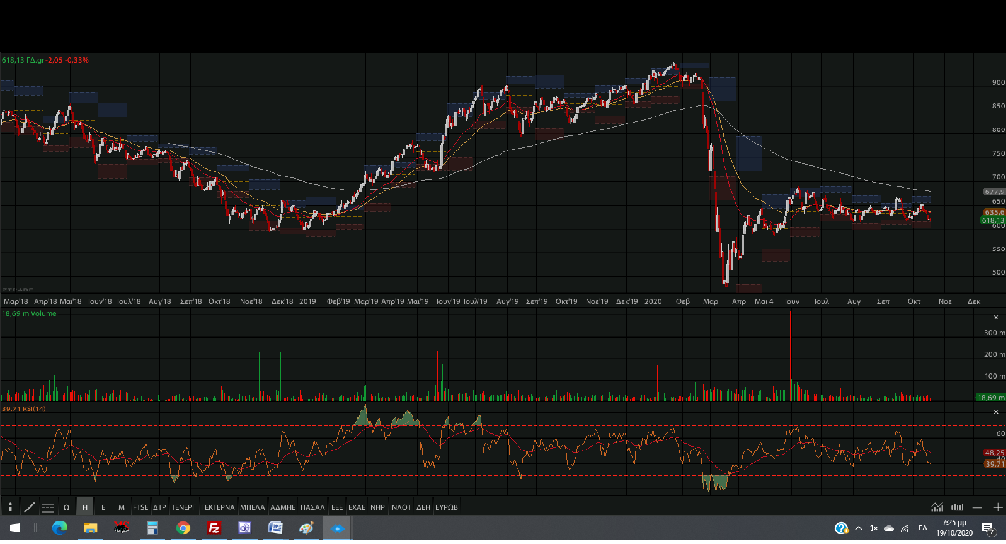Show hidden system tray icons
Image resolution: width=1006 pixels, height=544 pixels.
pos(859,527)
